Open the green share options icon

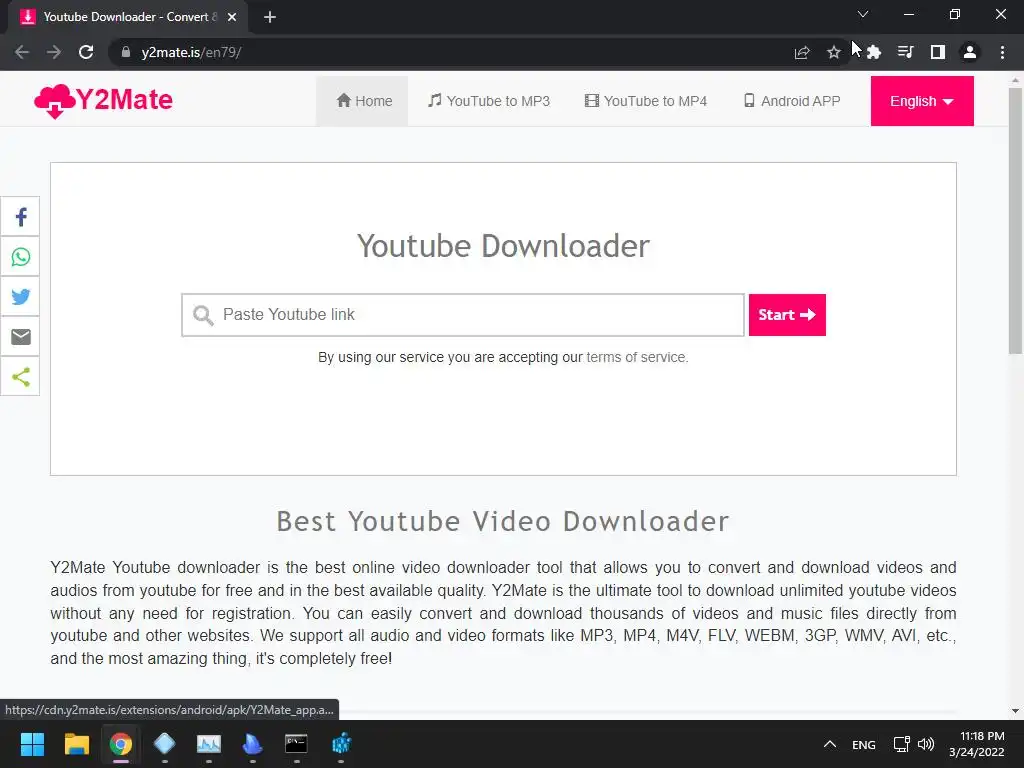tap(20, 376)
